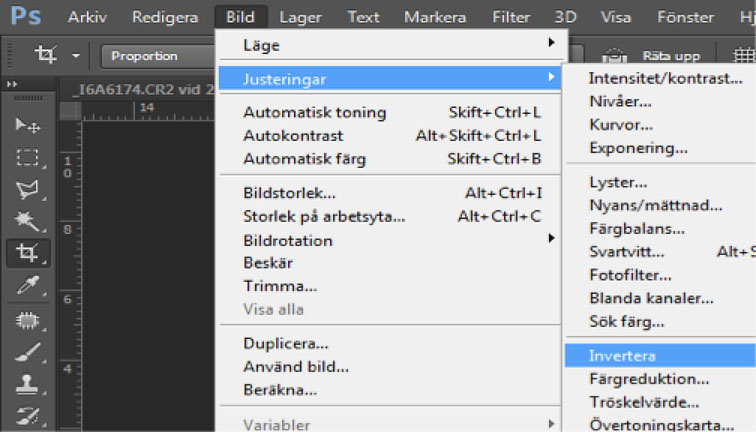Open the crop preset picker arrow

coord(76,55)
